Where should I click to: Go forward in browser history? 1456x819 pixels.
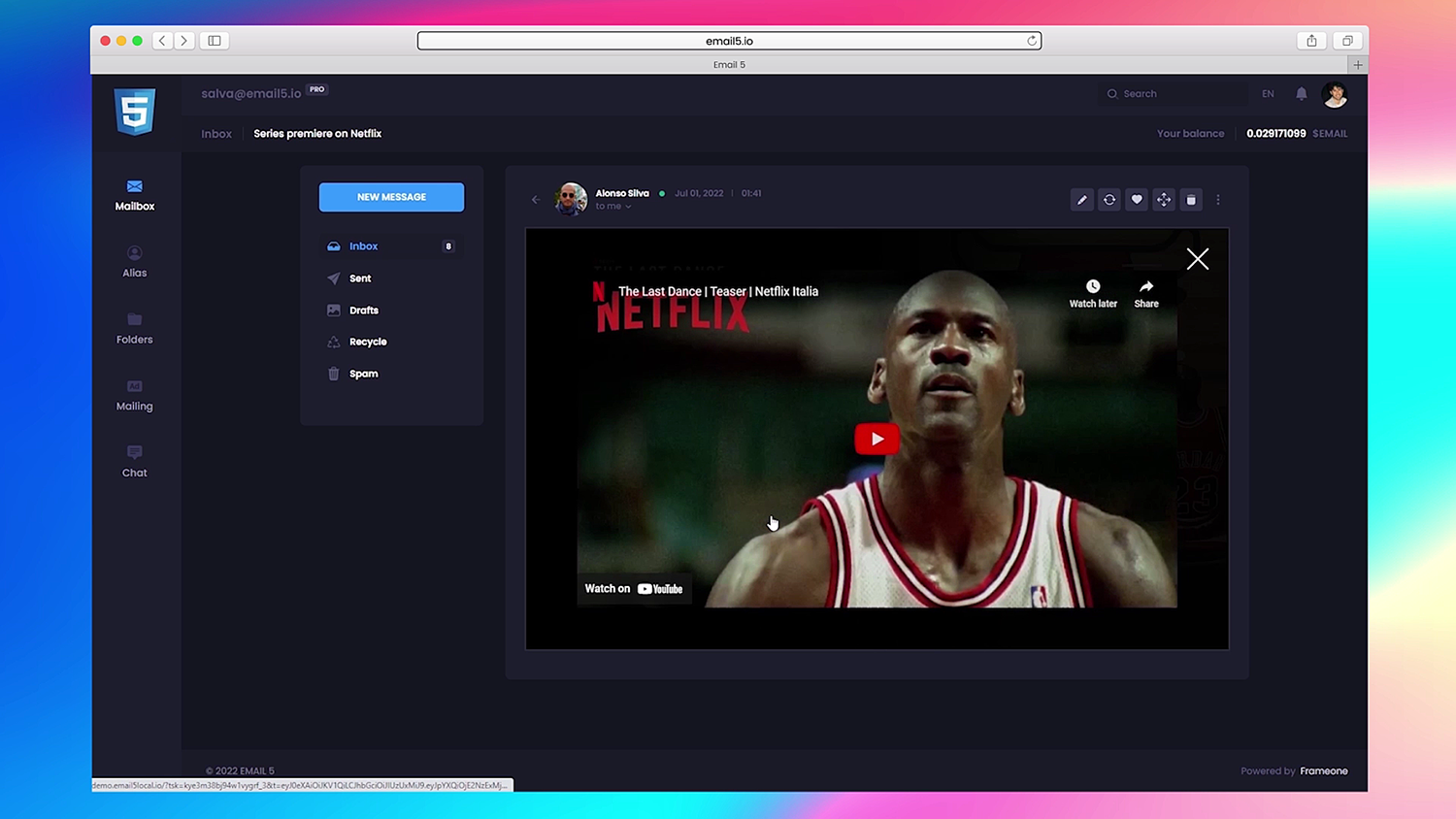coord(183,41)
